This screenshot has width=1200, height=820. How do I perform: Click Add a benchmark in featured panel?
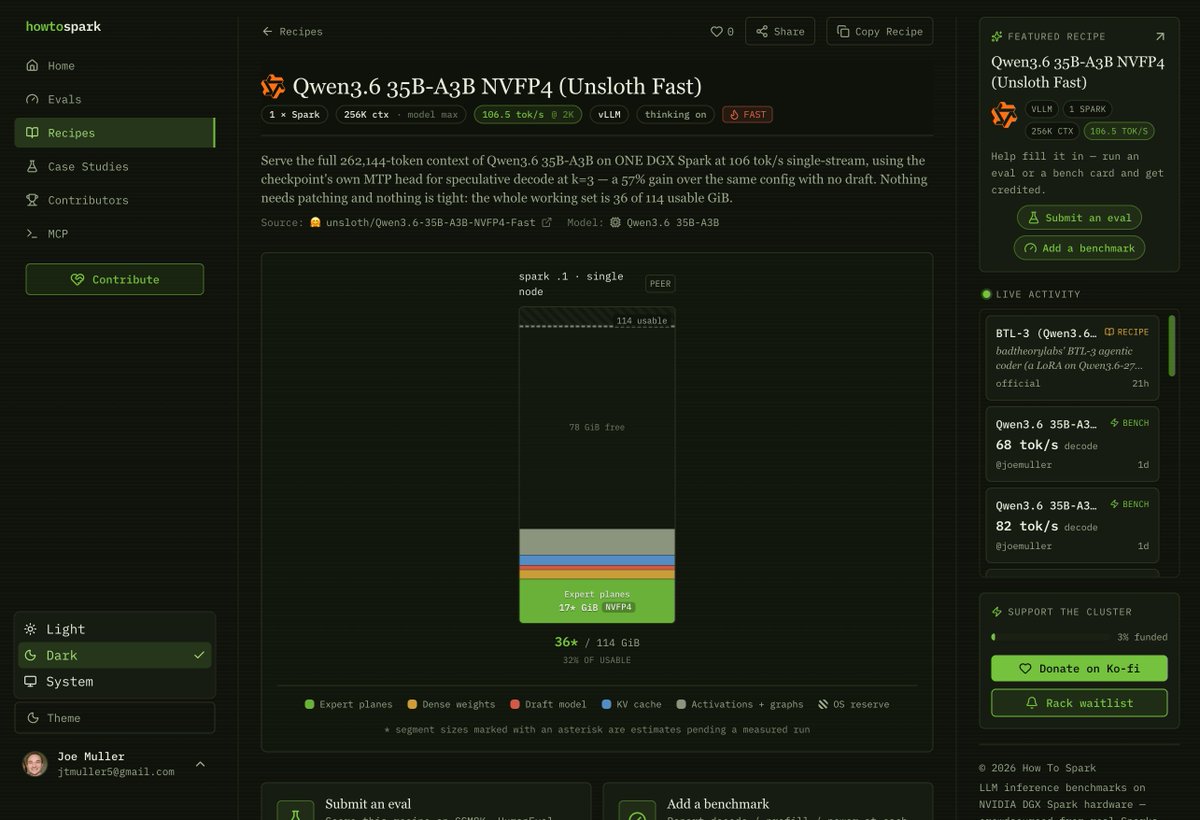(1080, 248)
